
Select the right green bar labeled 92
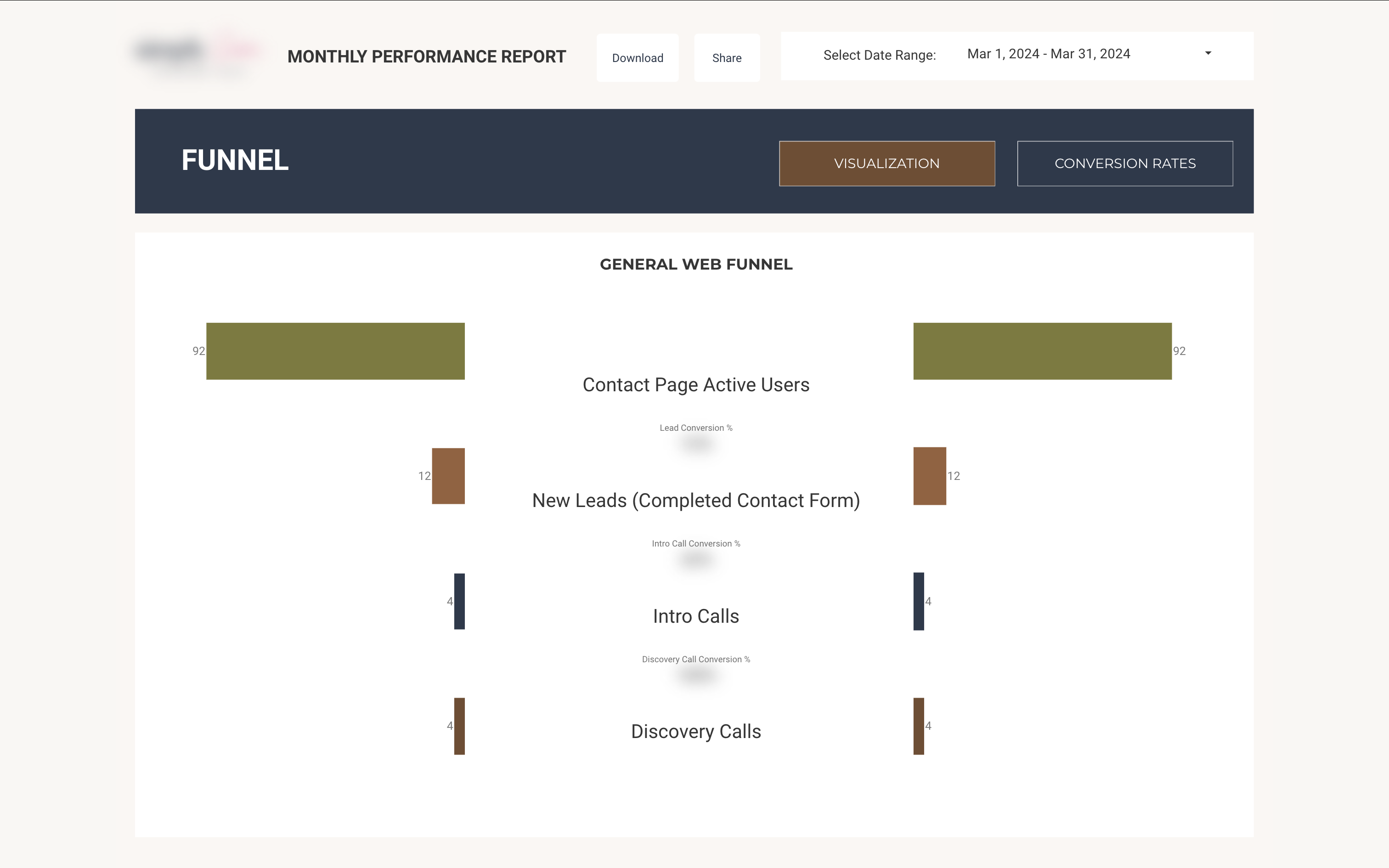1042,351
